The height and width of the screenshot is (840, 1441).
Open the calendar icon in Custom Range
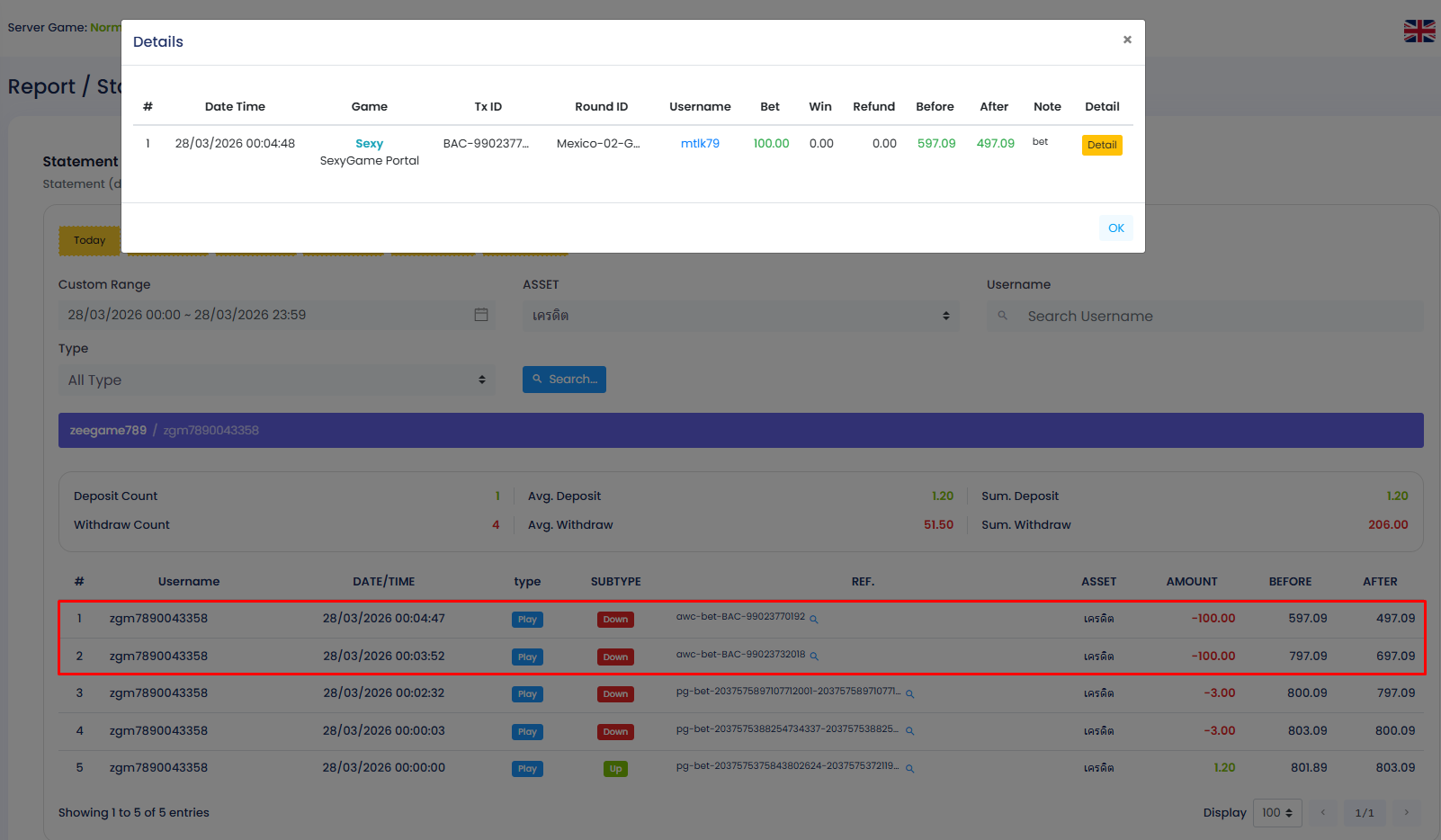point(481,315)
